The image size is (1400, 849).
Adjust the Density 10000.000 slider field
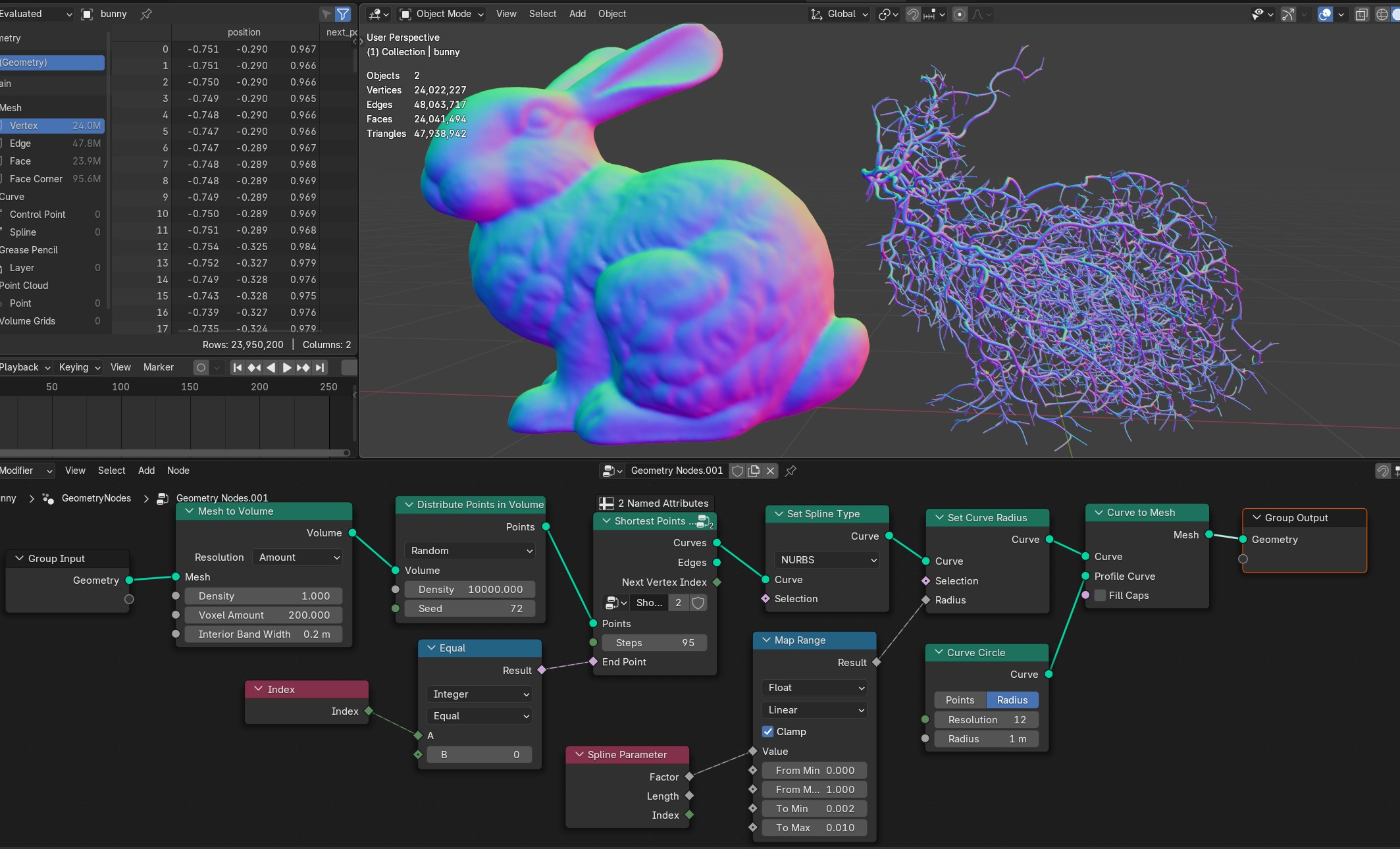(x=470, y=590)
